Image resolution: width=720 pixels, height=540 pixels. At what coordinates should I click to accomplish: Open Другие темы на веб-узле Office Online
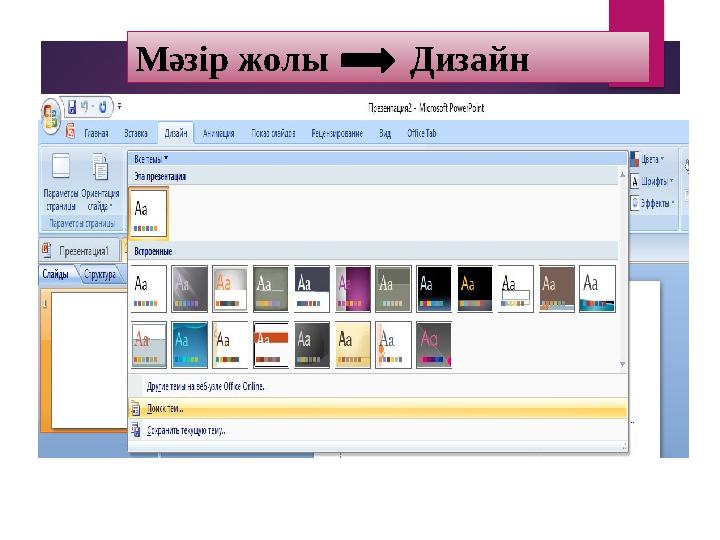[378, 386]
